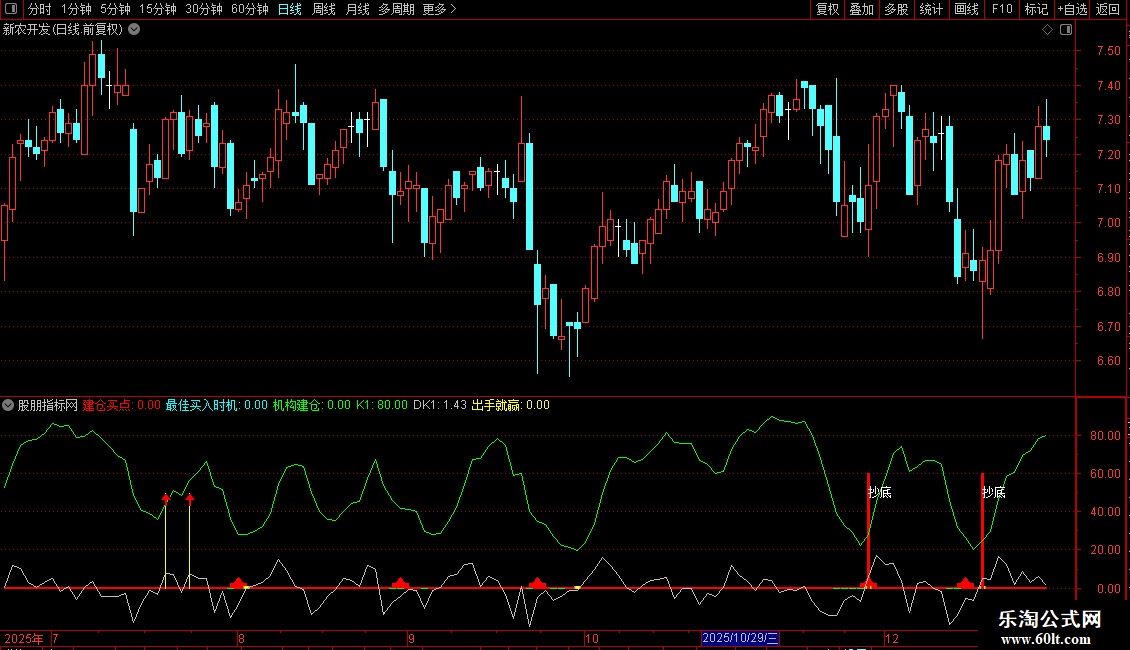Click the K1: 80.00 value label
The height and width of the screenshot is (650, 1130).
pos(381,405)
